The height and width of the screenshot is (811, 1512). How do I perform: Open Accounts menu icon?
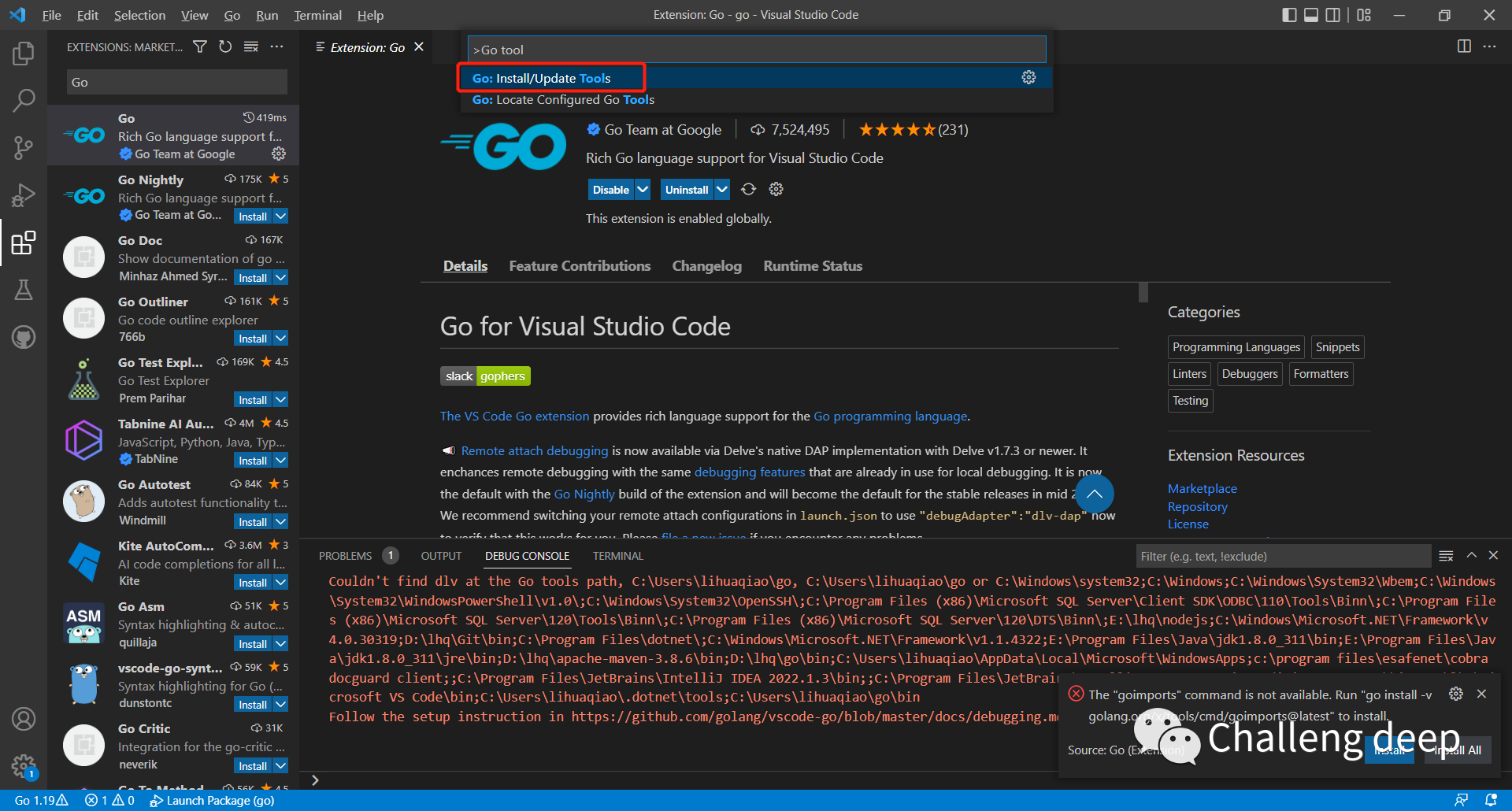pos(24,718)
